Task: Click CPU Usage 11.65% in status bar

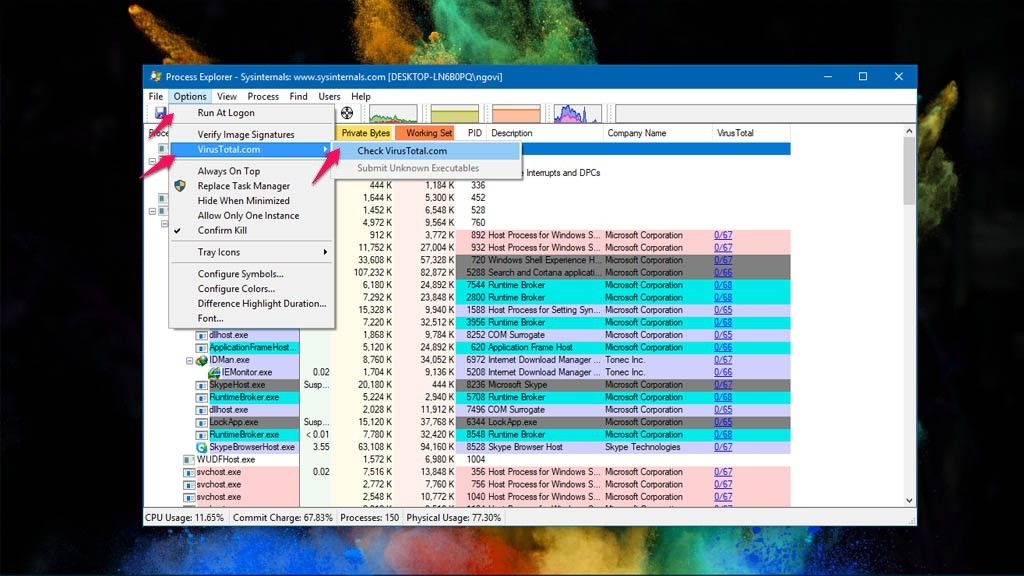Action: pos(184,518)
